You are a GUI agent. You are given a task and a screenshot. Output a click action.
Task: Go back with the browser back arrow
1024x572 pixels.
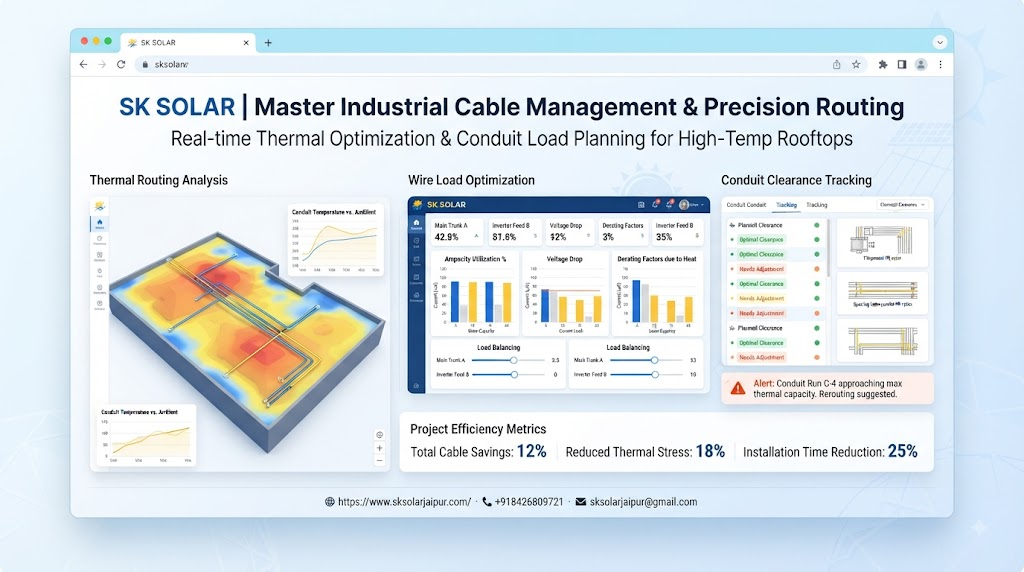(x=83, y=65)
